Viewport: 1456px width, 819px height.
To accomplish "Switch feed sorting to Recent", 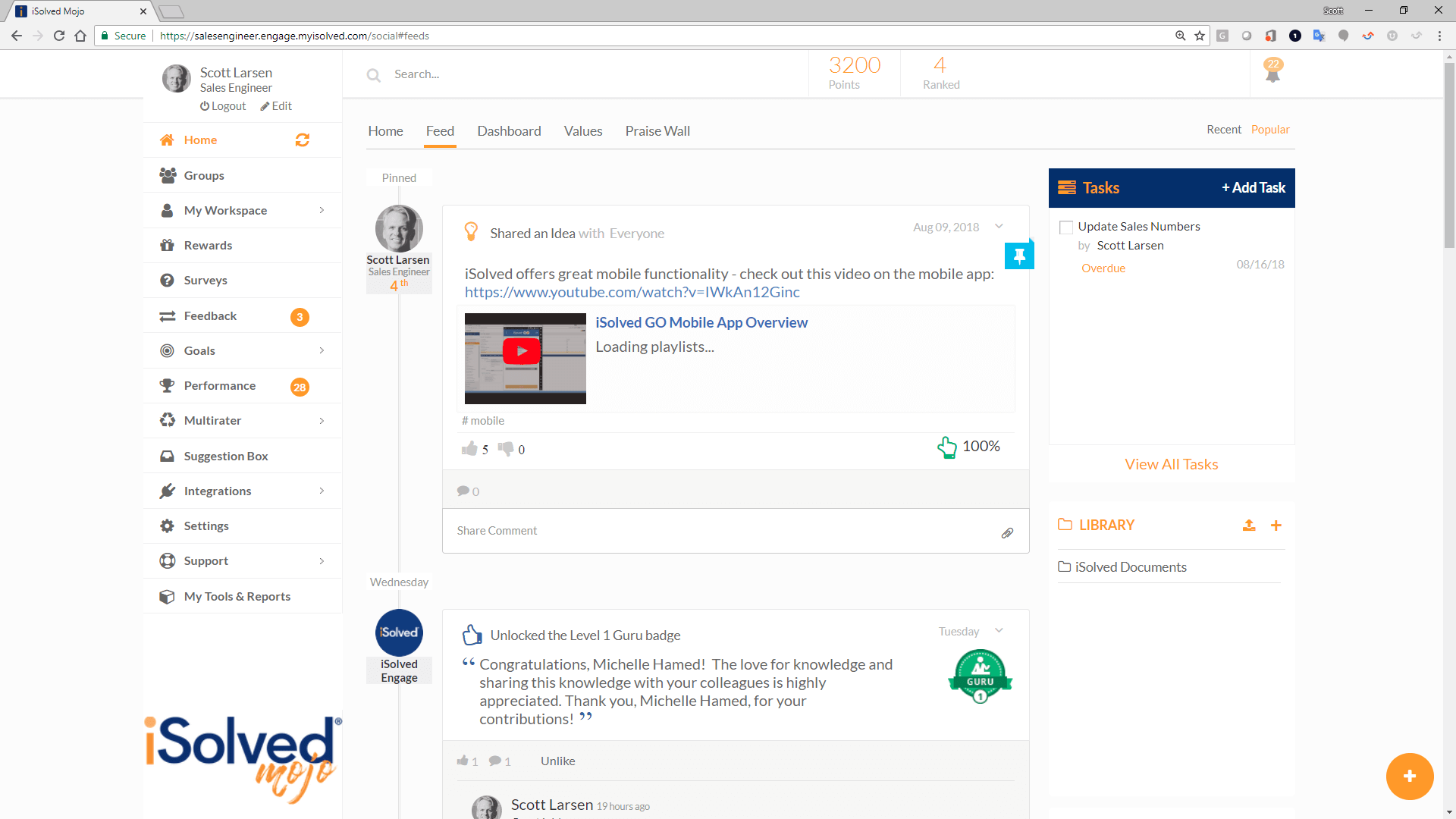I will pos(1224,130).
